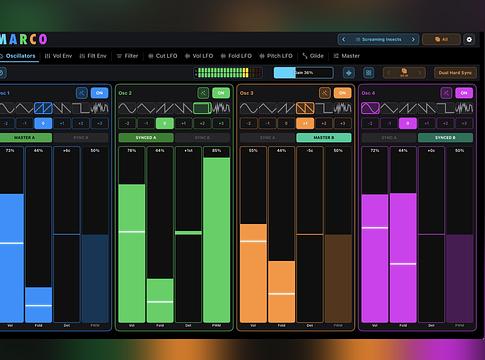Open the Screaming Insects preset list
The width and height of the screenshot is (485, 360).
point(378,39)
